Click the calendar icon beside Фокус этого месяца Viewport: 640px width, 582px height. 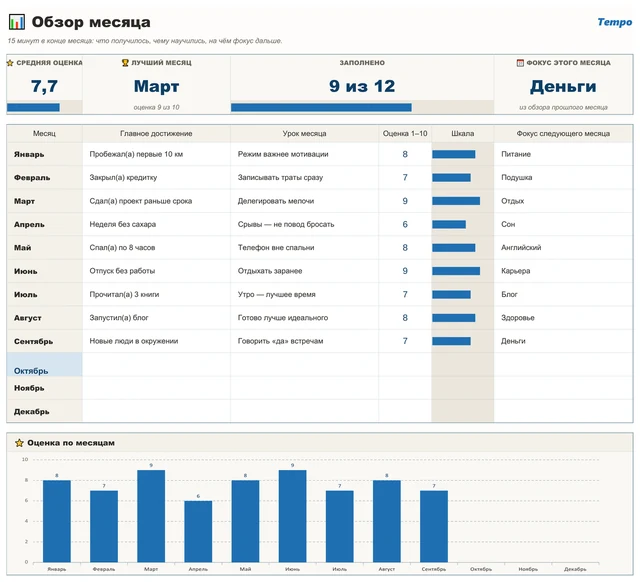click(x=520, y=62)
